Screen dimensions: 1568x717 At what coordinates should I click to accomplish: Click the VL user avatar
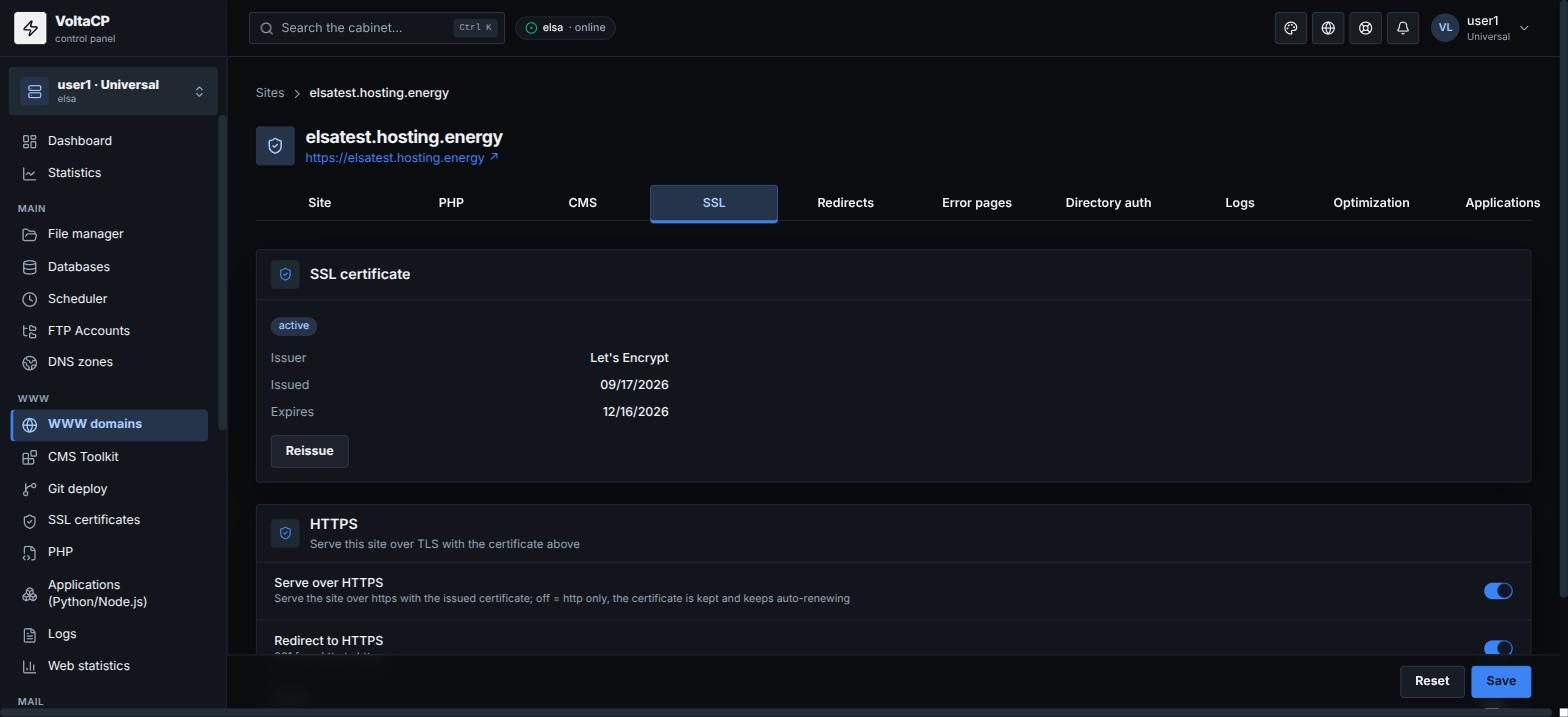coord(1445,28)
